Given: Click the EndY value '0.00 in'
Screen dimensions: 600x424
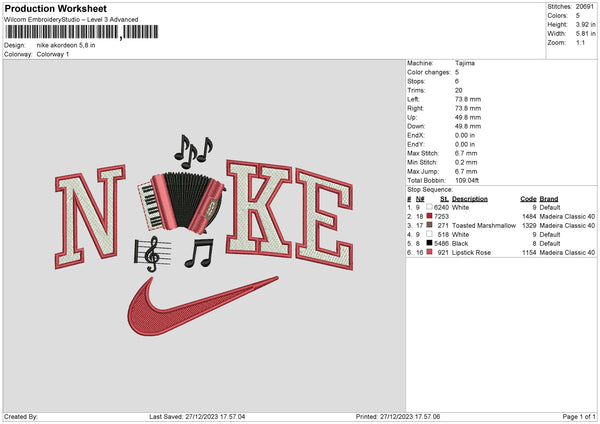Looking at the screenshot, I should pyautogui.click(x=465, y=144).
